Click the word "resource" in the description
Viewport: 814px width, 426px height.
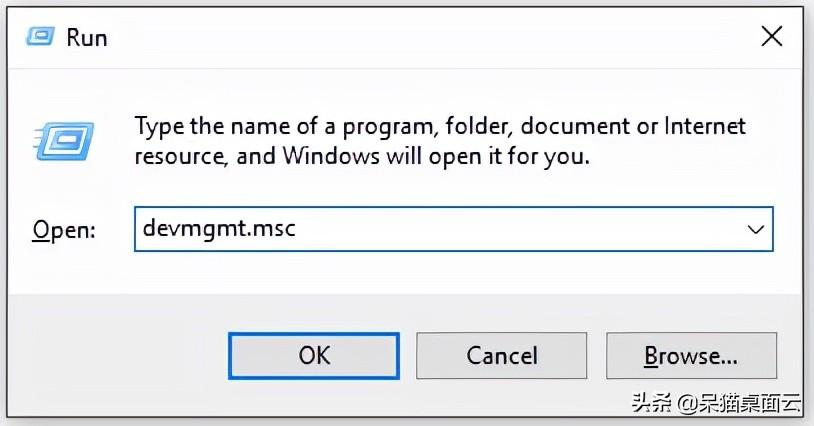point(181,157)
